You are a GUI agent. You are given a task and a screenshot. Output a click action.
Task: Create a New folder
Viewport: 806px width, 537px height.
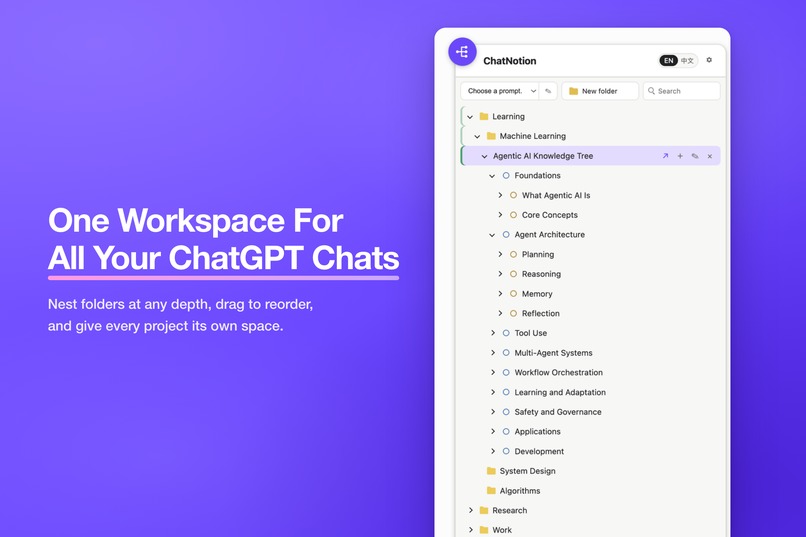(x=600, y=91)
